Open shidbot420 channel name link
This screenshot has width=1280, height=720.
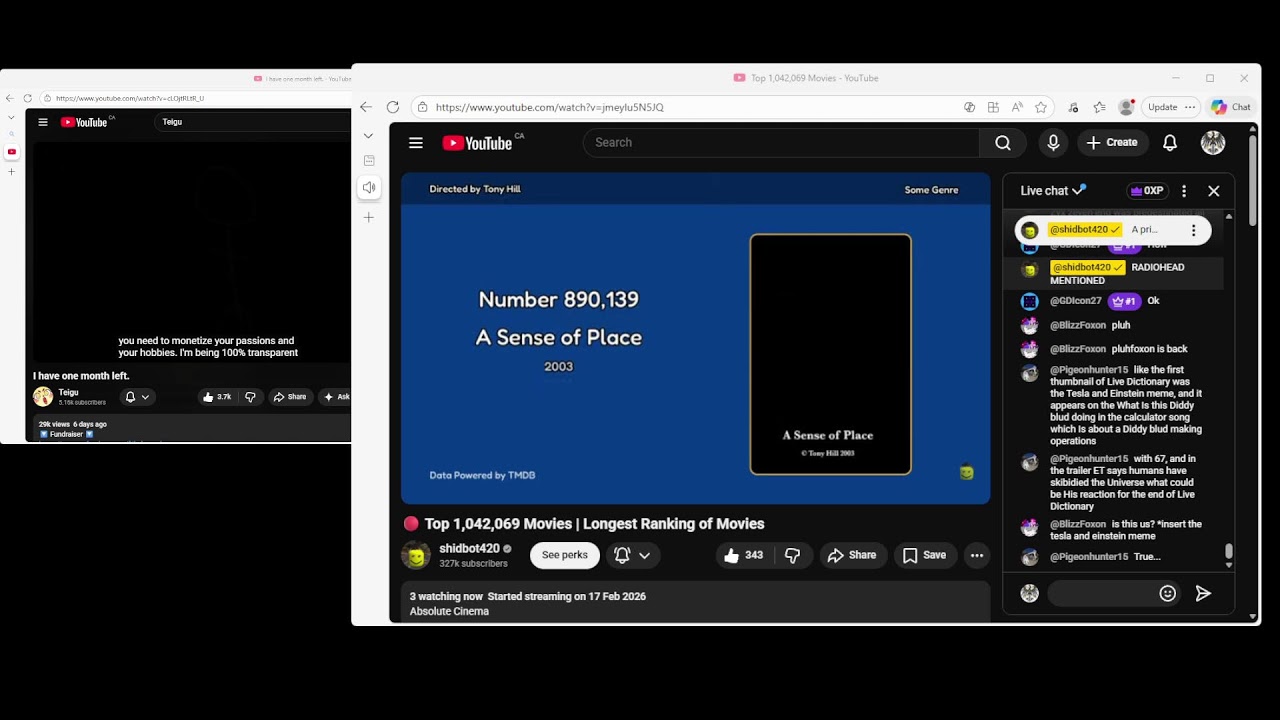click(469, 549)
